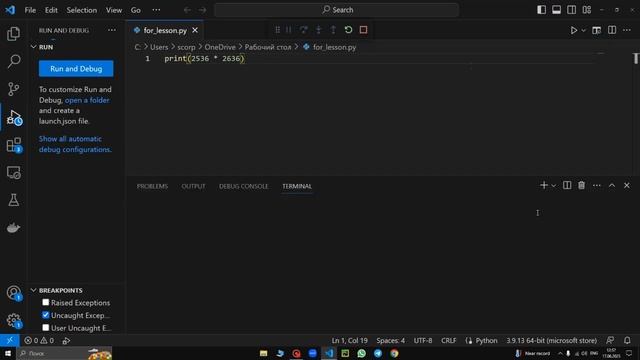Switch to the PROBLEMS tab
Viewport: 640px width, 360px height.
pos(152,186)
